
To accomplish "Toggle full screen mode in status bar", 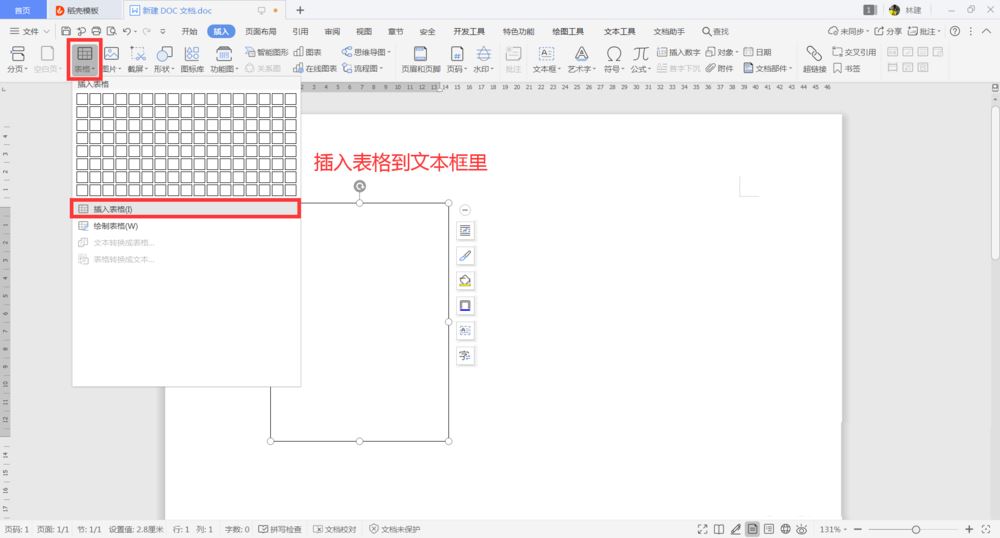I will pyautogui.click(x=702, y=529).
